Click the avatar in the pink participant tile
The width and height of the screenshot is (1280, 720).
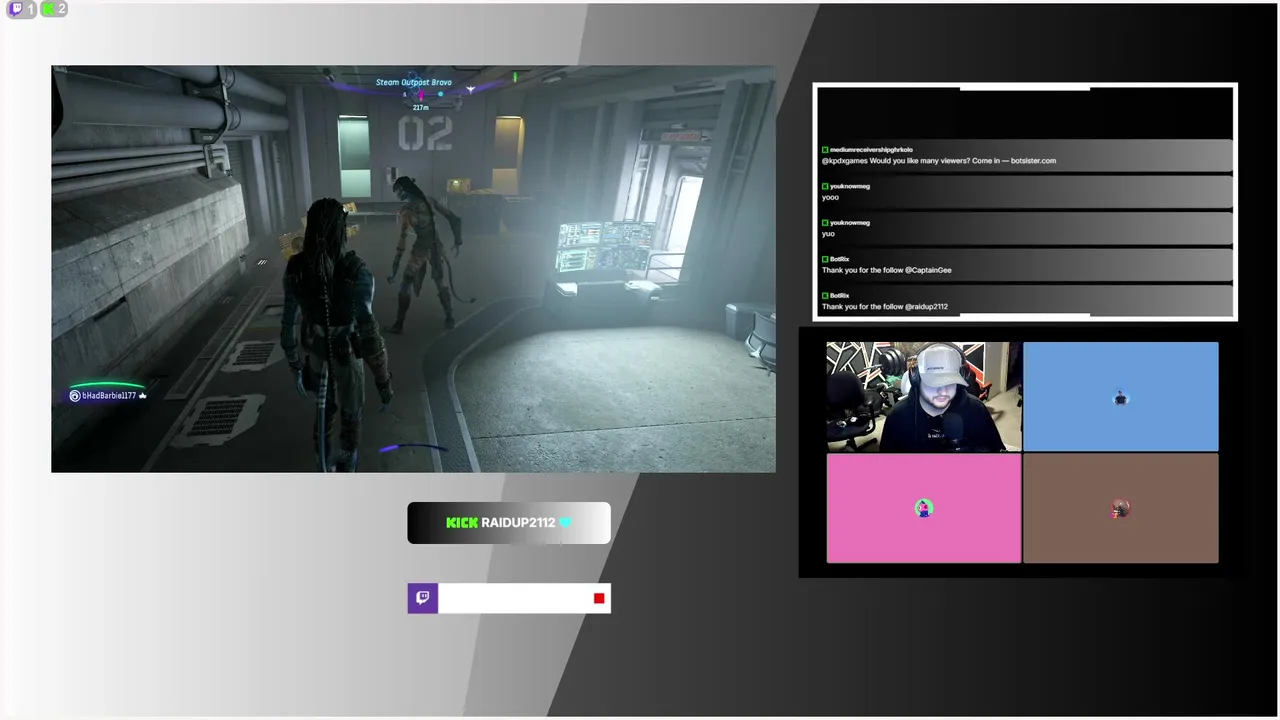pyautogui.click(x=923, y=508)
